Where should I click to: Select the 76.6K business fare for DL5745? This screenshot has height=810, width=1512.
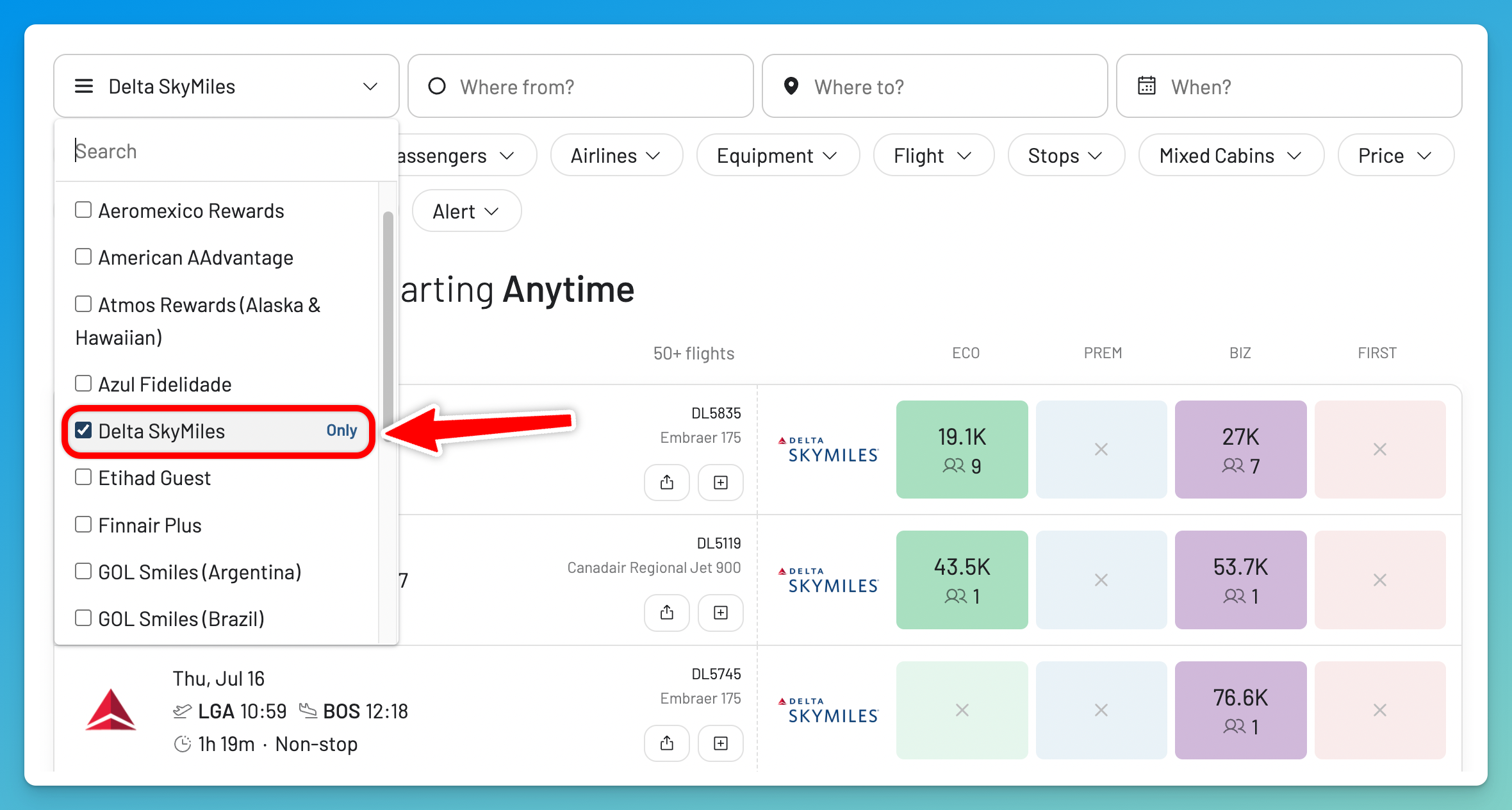tap(1240, 711)
